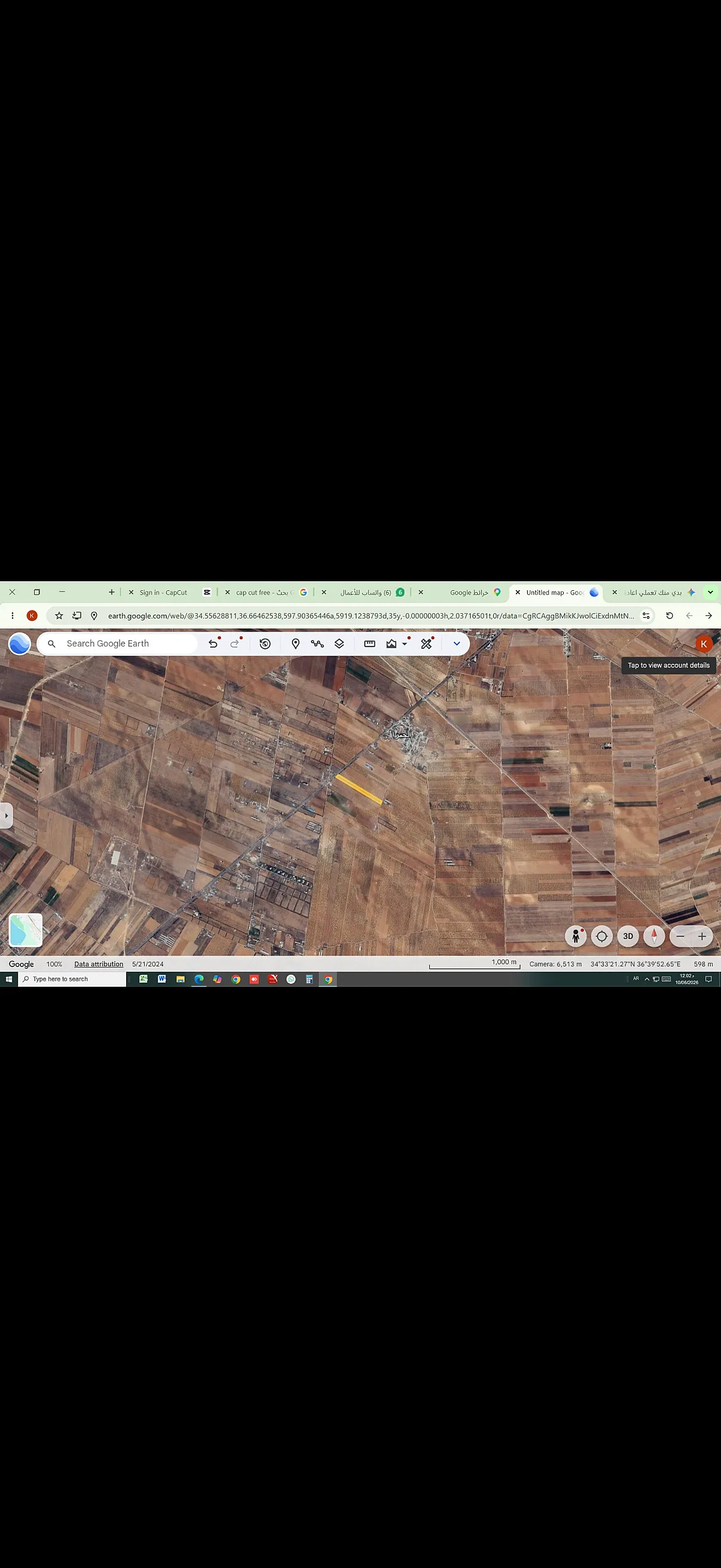Open the Data attribution link

[99, 964]
